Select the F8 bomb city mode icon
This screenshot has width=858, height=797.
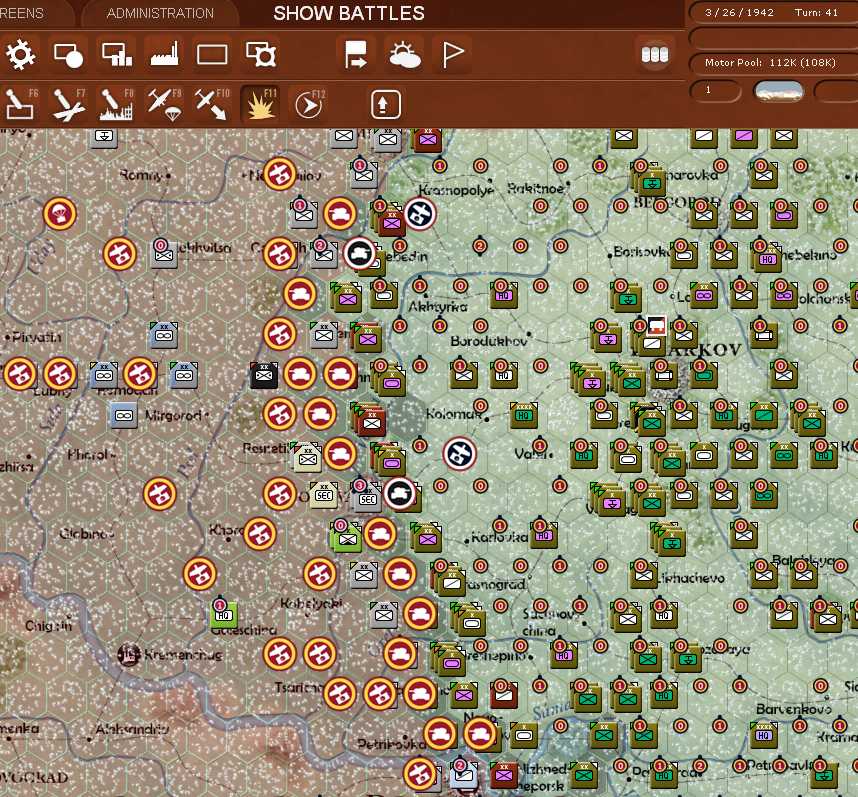coord(117,104)
